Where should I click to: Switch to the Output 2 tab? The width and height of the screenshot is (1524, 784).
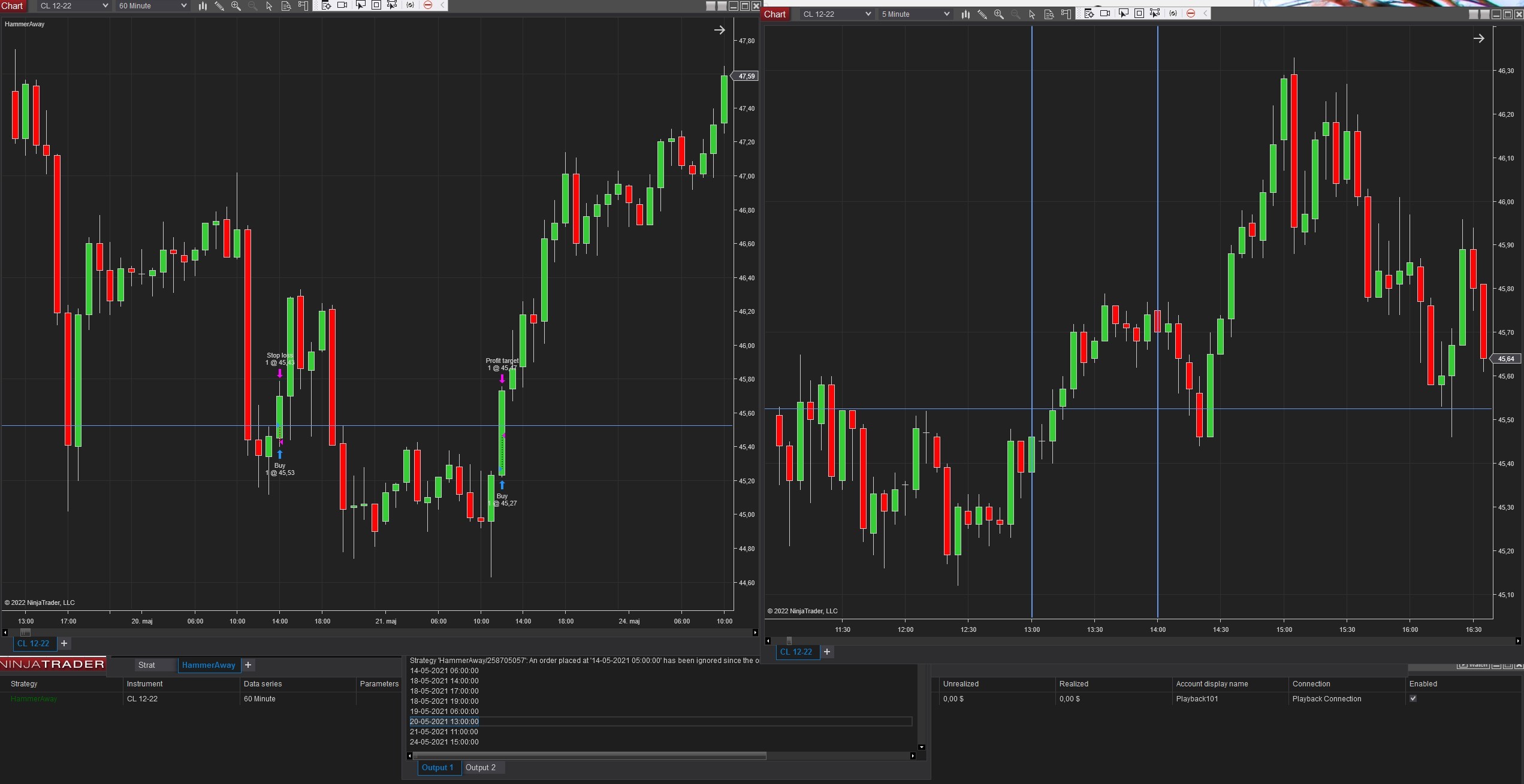pos(480,767)
